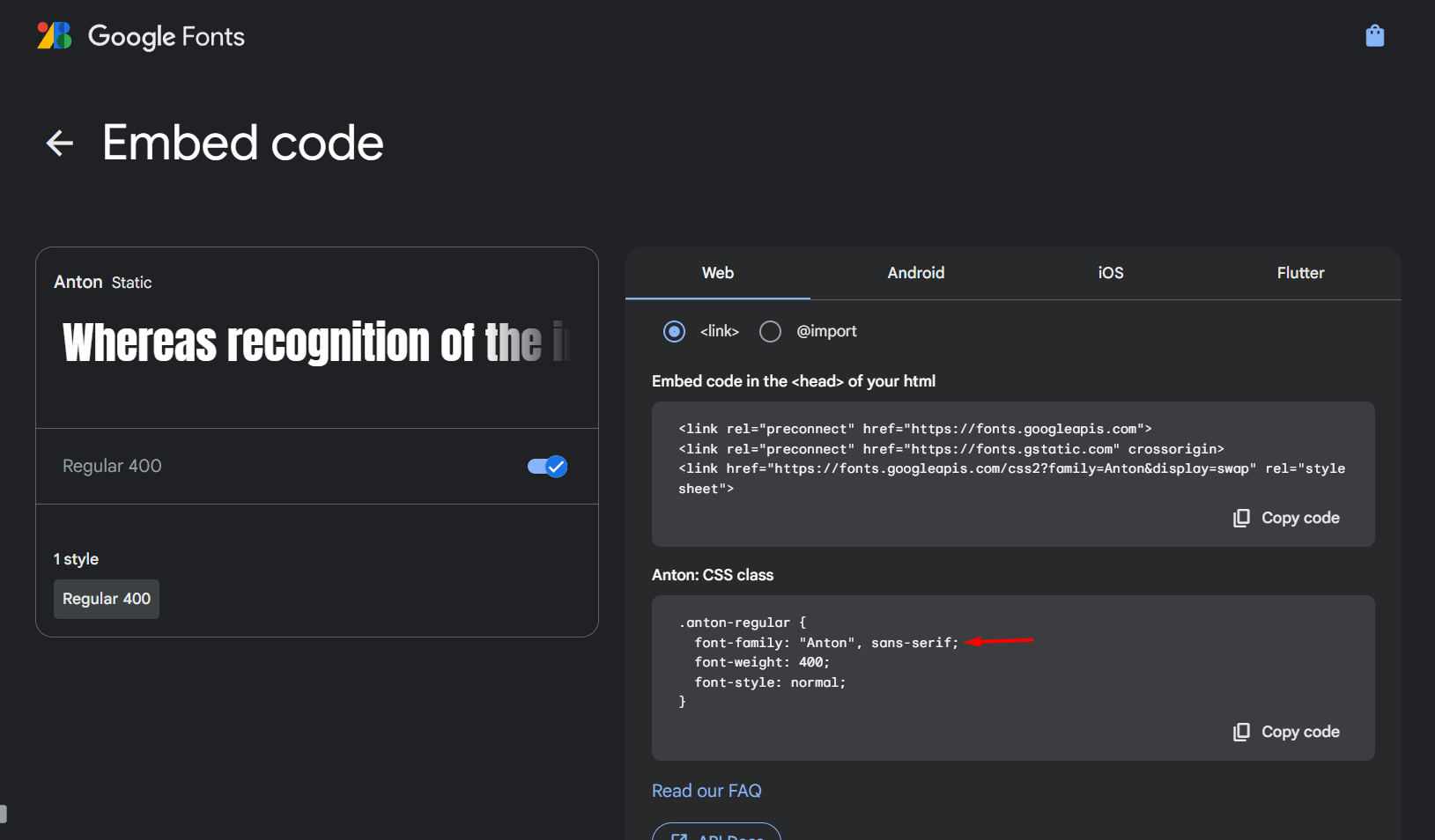This screenshot has height=840, width=1435.
Task: Click 'Embed code in the <head> of your html' heading
Action: click(x=794, y=381)
